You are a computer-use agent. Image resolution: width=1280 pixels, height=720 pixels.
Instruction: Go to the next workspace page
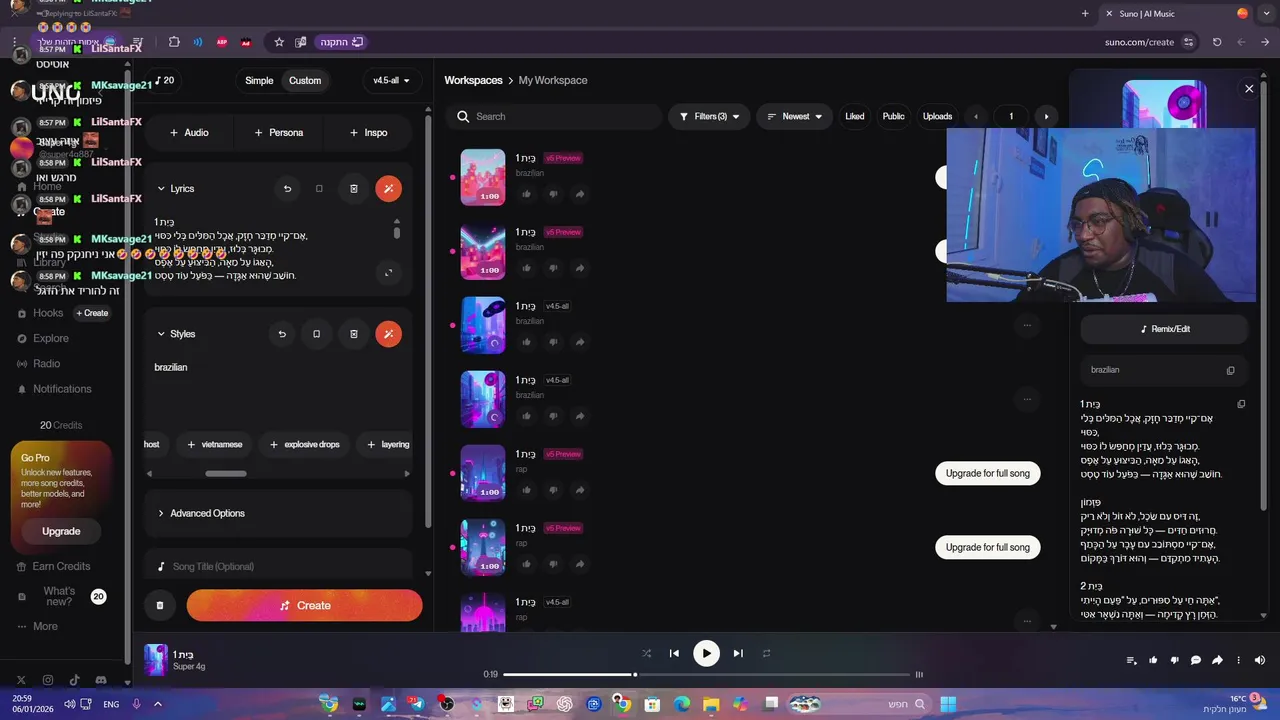point(1046,116)
